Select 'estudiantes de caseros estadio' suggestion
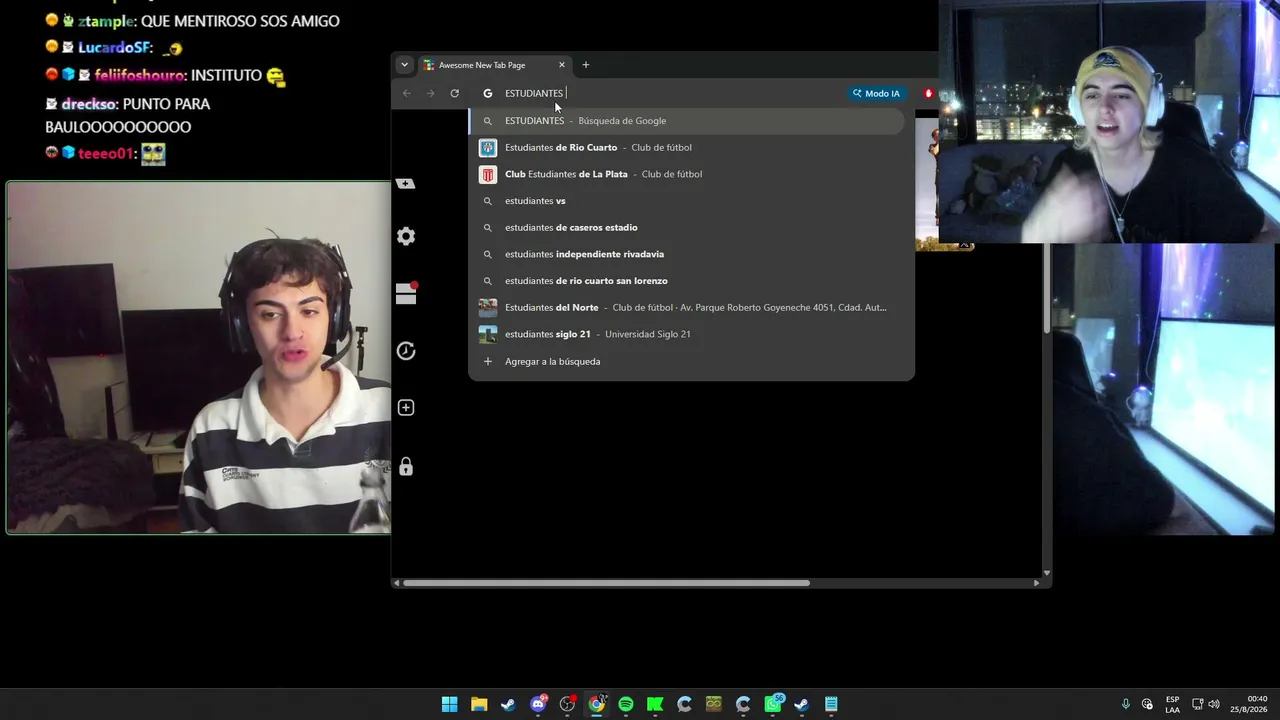Viewport: 1280px width, 720px height. (x=687, y=227)
